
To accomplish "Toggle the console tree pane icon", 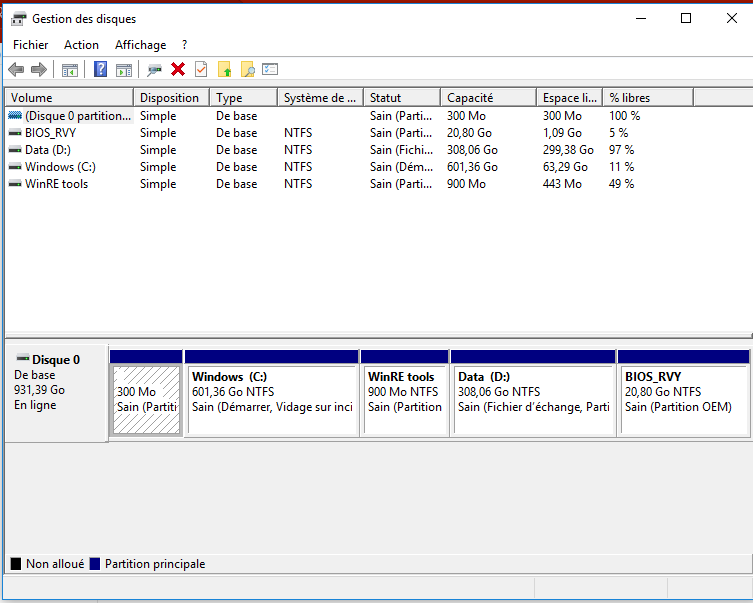I will coord(70,70).
